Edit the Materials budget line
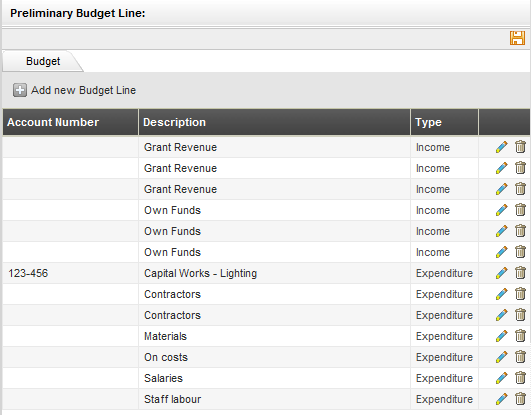Screen dimensions: 531x415 [x=502, y=336]
